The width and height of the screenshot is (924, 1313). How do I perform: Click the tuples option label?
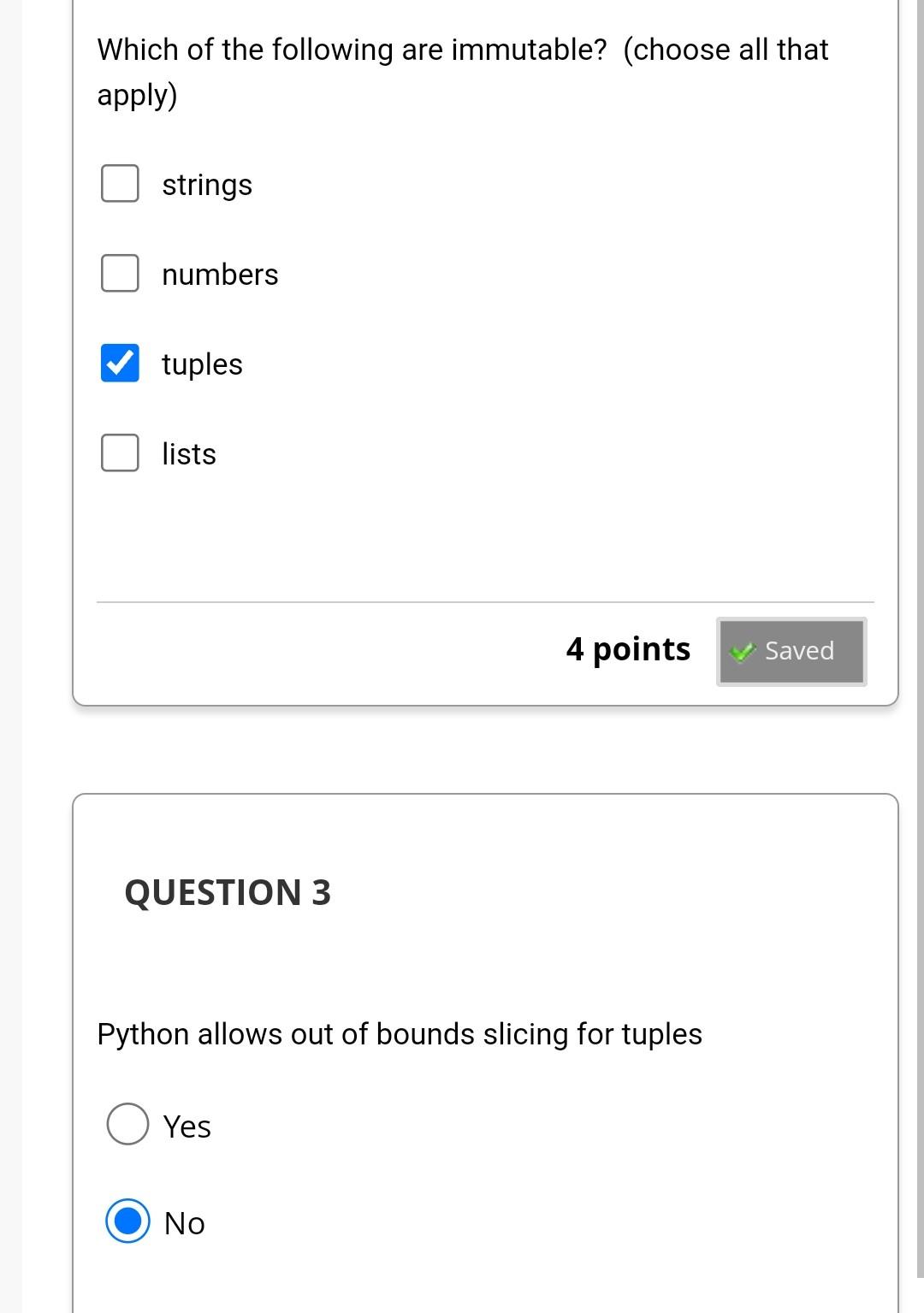[x=202, y=364]
